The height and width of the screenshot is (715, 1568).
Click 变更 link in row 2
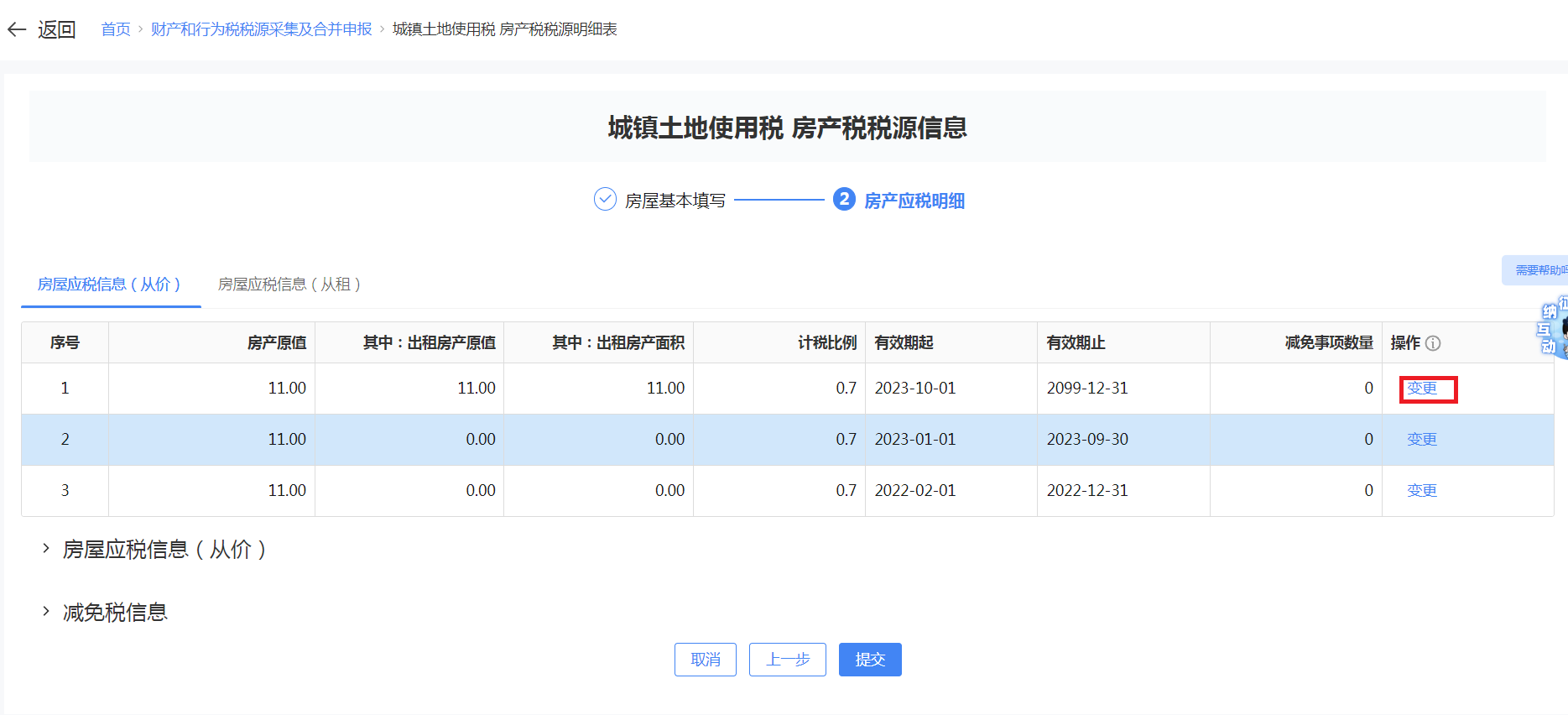coord(1422,440)
